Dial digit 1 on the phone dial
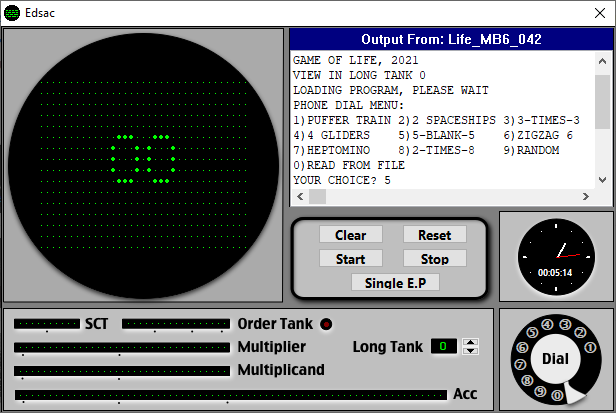 pos(591,349)
